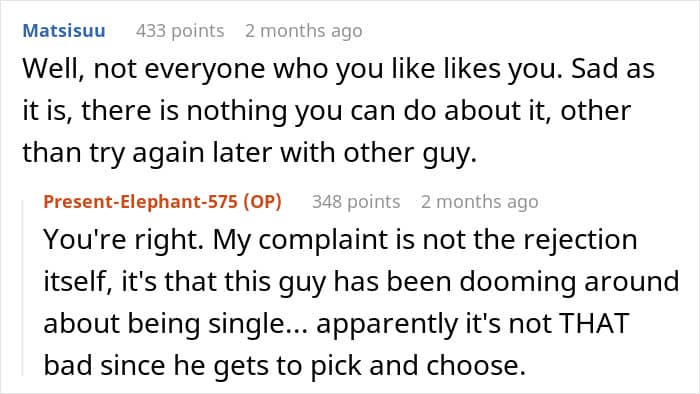
Task: Click the words "Sad as" in Matsisuu's comment
Action: coord(613,69)
